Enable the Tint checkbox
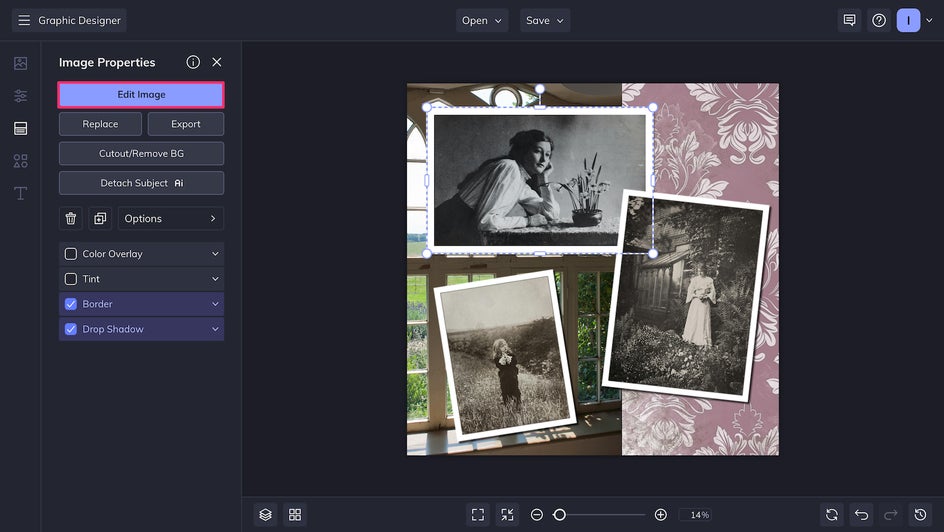The image size is (944, 532). pyautogui.click(x=71, y=279)
